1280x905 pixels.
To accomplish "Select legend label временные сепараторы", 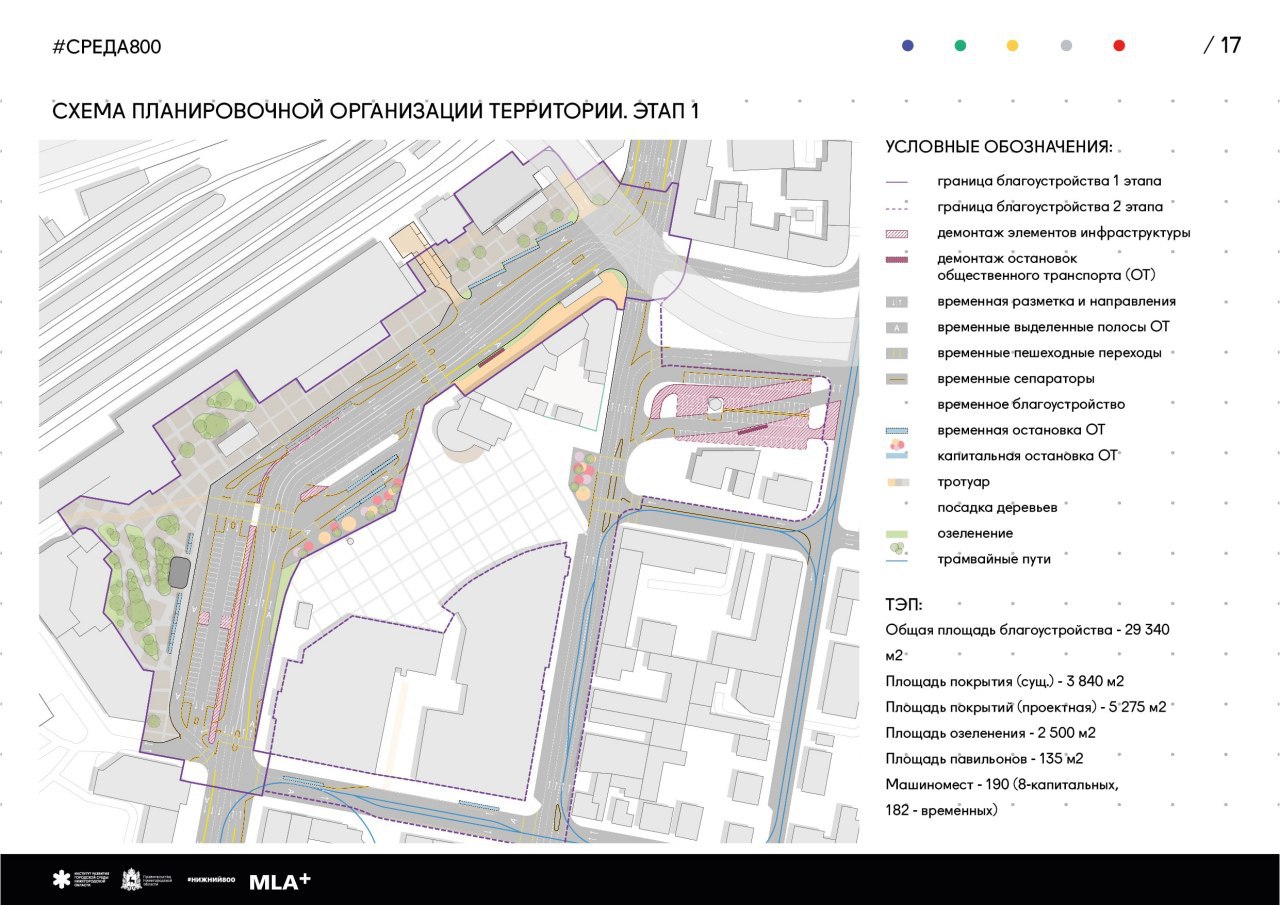I will [1015, 379].
